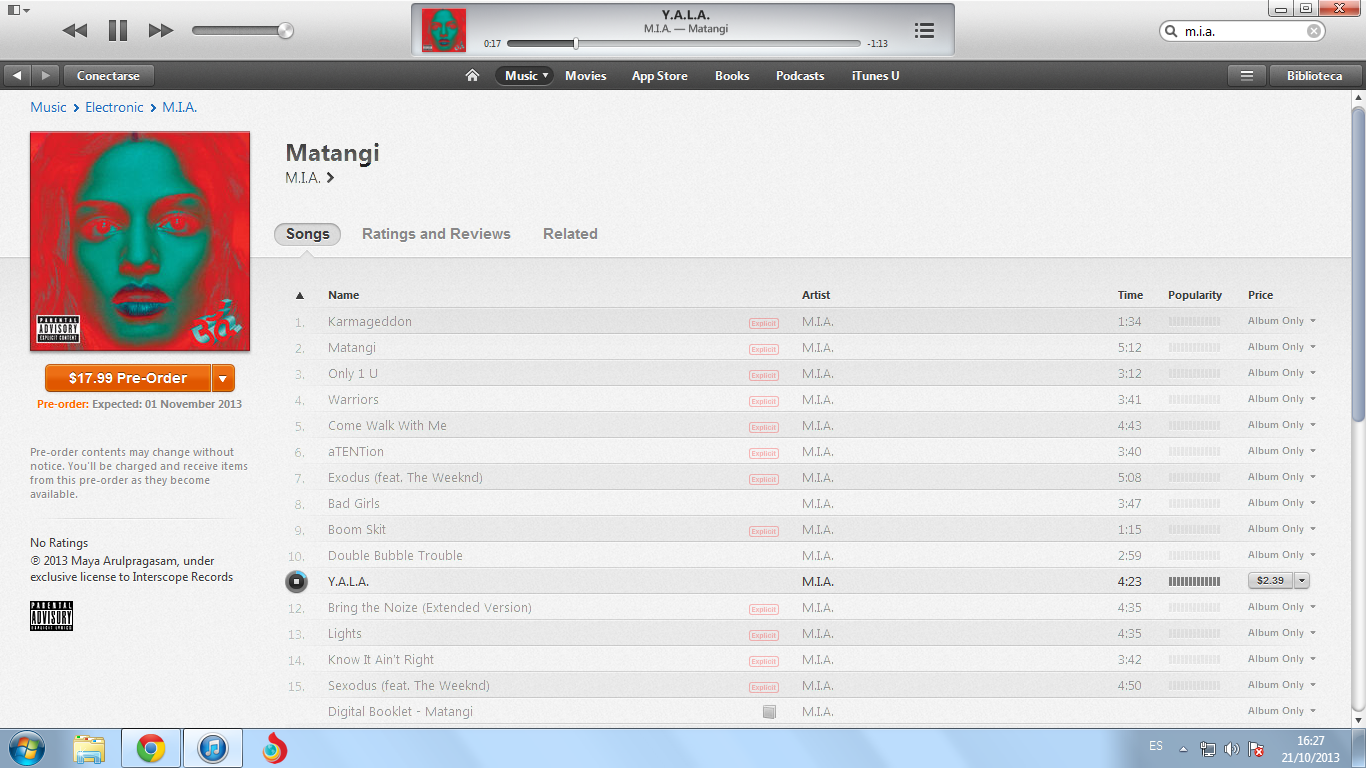Follow the Music breadcrumb link
The width and height of the screenshot is (1366, 768).
tap(48, 107)
